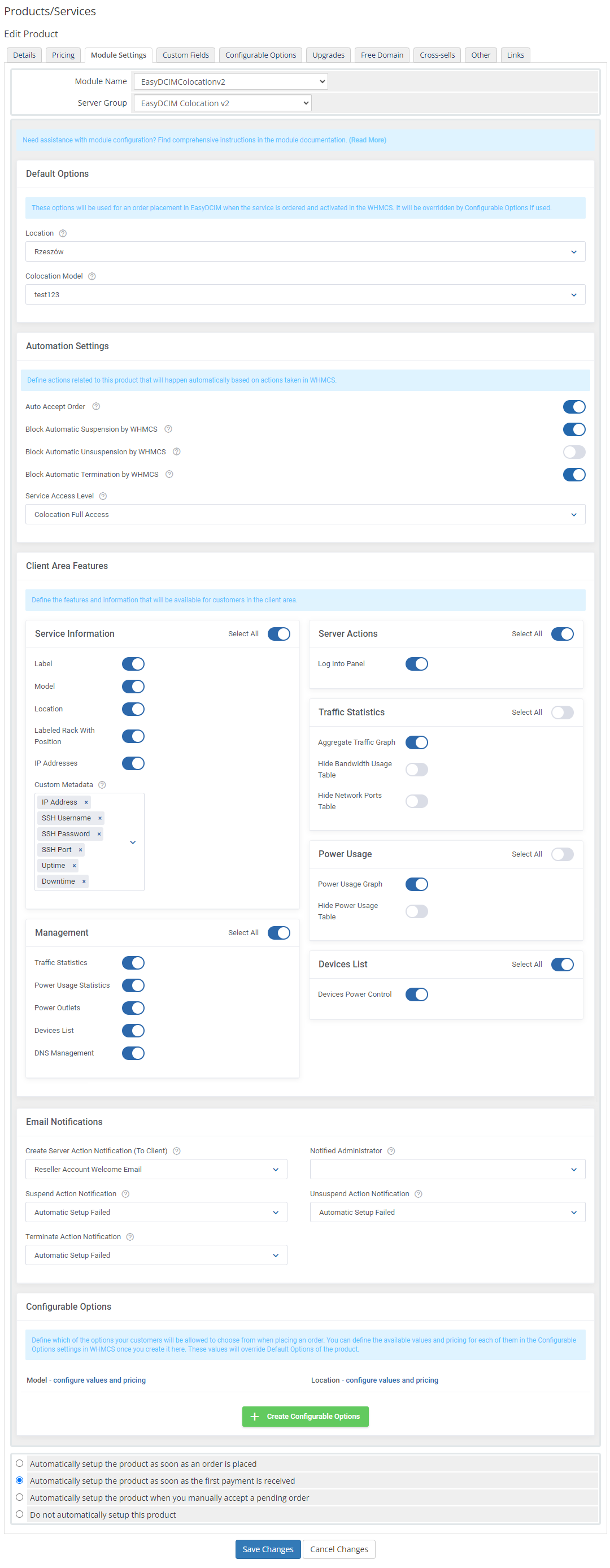Open Server Group dropdown
Screen dimensions: 610x1568
coord(223,103)
